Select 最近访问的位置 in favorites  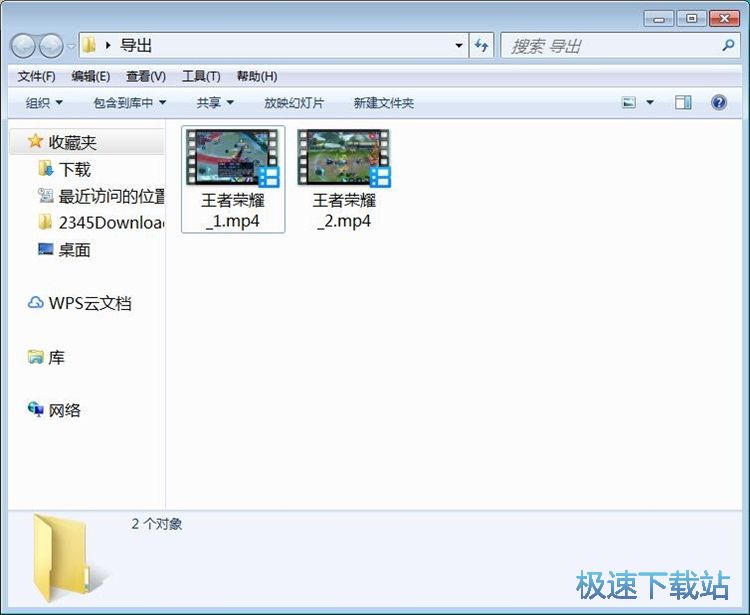pyautogui.click(x=111, y=196)
